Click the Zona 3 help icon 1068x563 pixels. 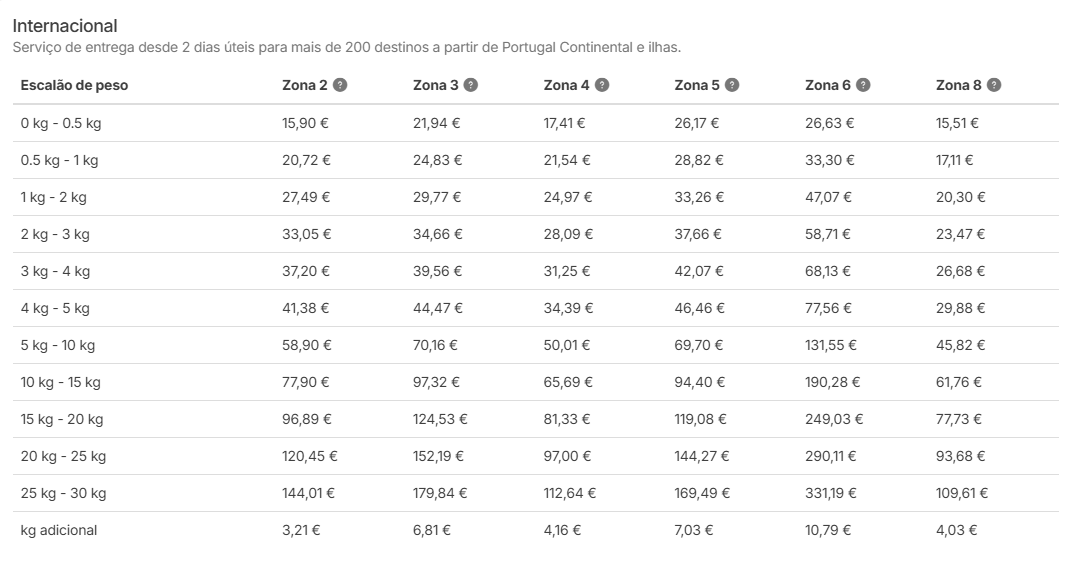click(x=471, y=85)
